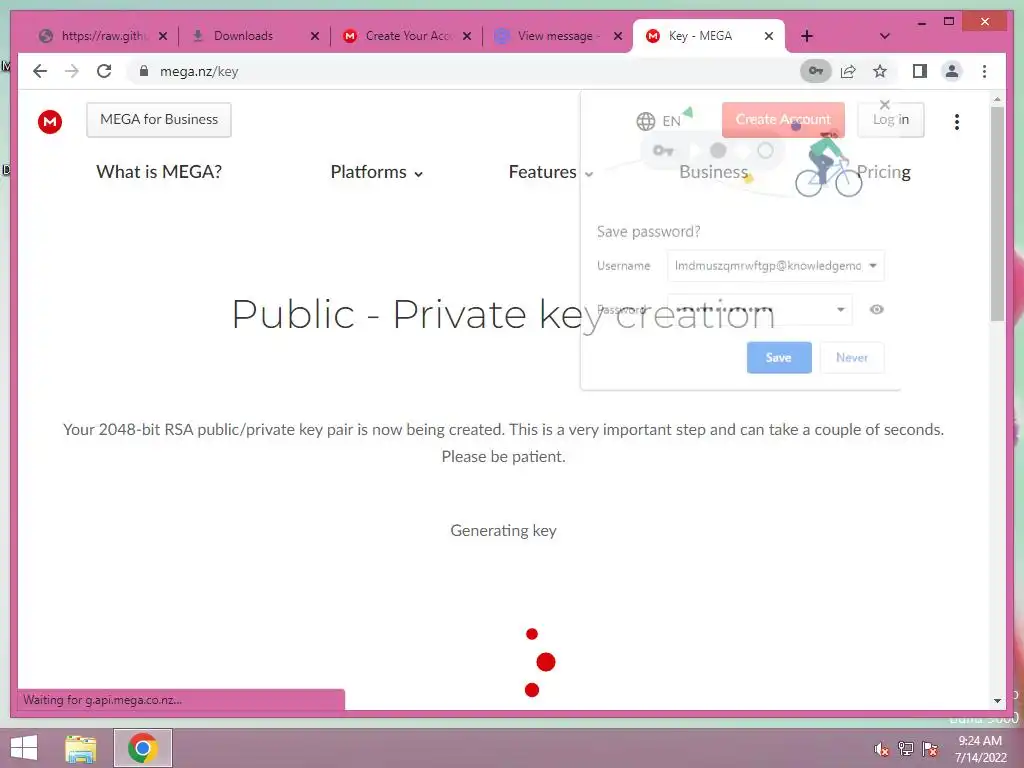
Task: Open a new browser tab
Action: coord(807,36)
